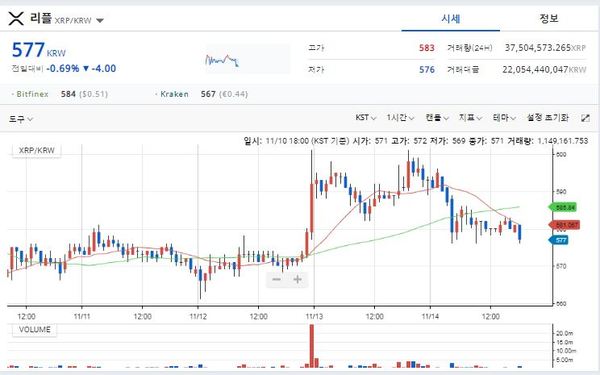Click the XRP Ripple logo icon

(x=16, y=18)
